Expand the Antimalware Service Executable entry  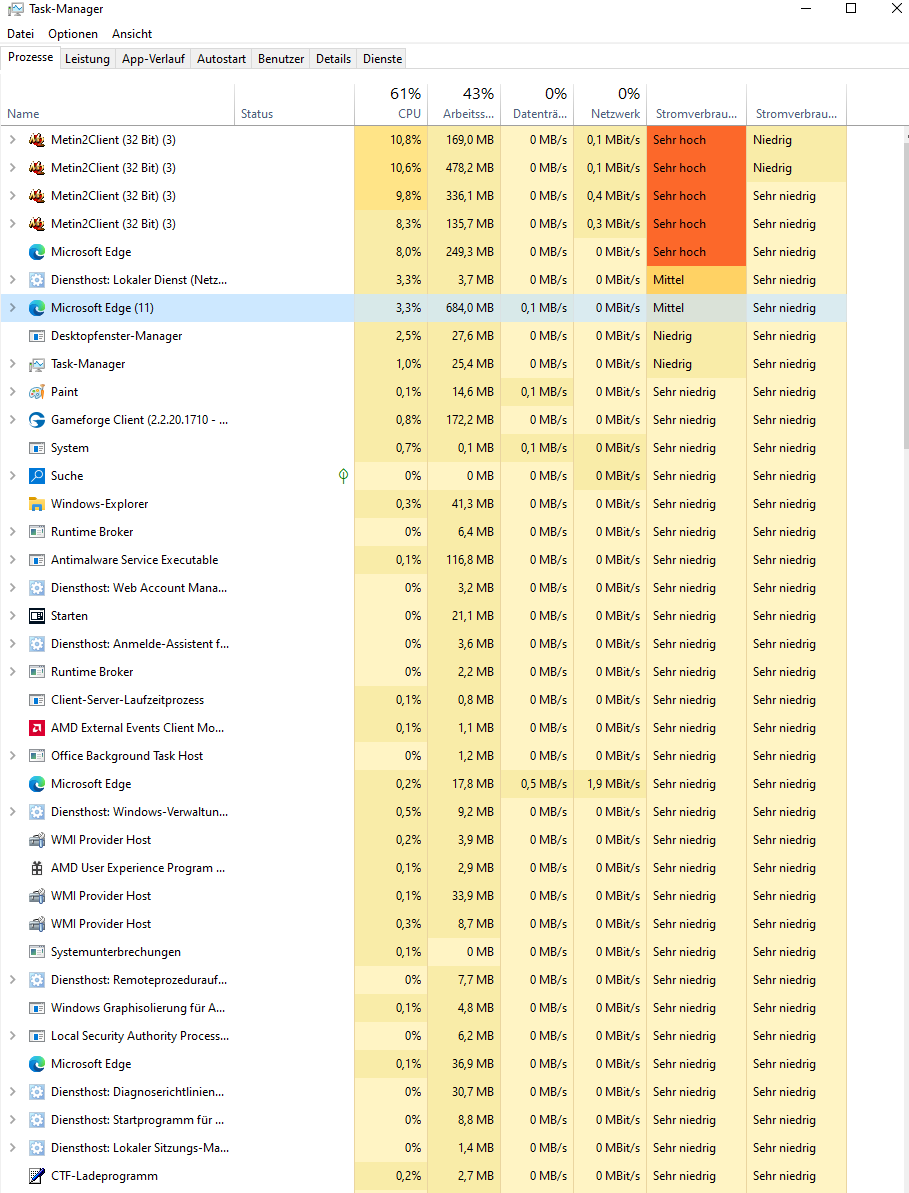point(12,560)
